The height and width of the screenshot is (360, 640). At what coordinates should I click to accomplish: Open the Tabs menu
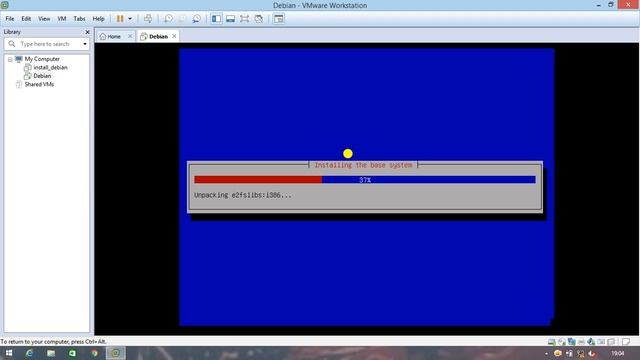pos(79,19)
